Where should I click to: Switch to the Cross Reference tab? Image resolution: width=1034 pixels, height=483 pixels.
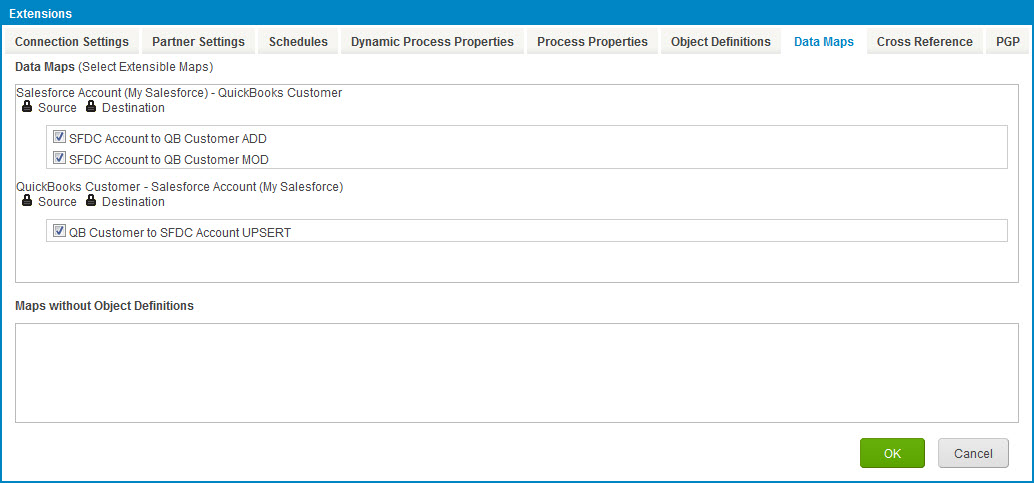point(925,42)
